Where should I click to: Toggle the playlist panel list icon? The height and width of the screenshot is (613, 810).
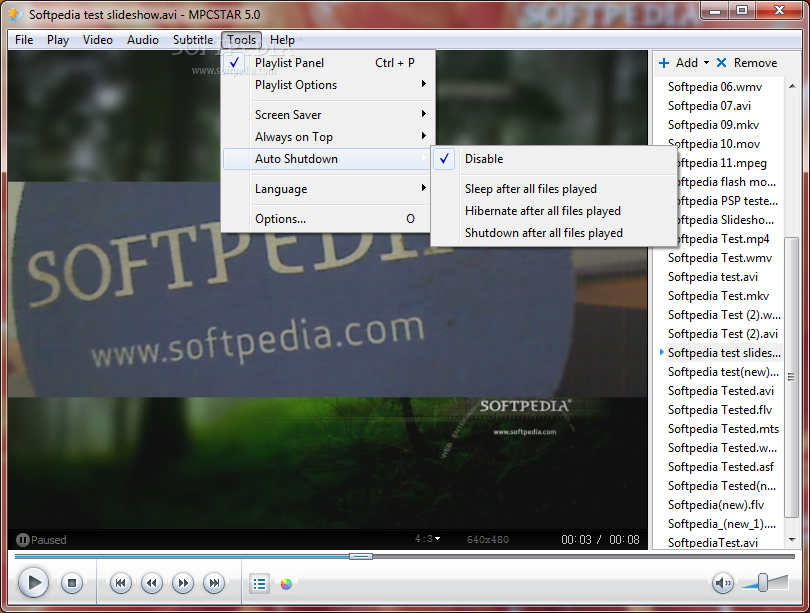(259, 584)
